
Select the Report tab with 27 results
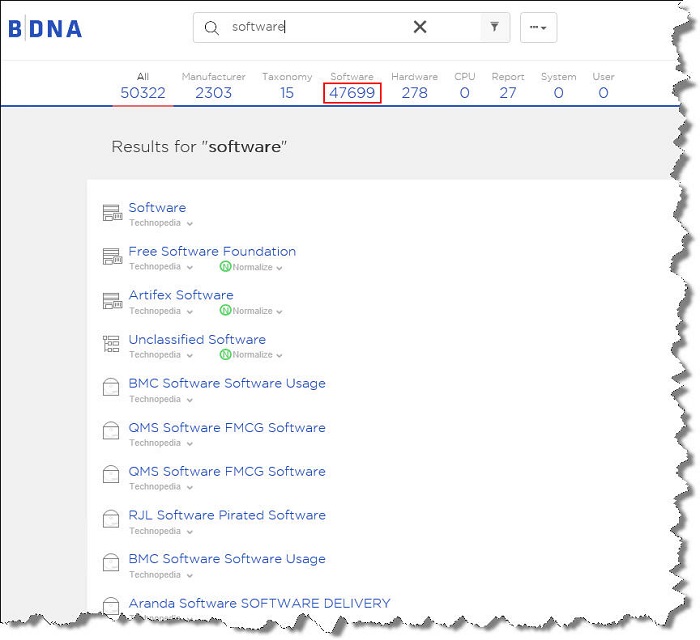[x=508, y=86]
